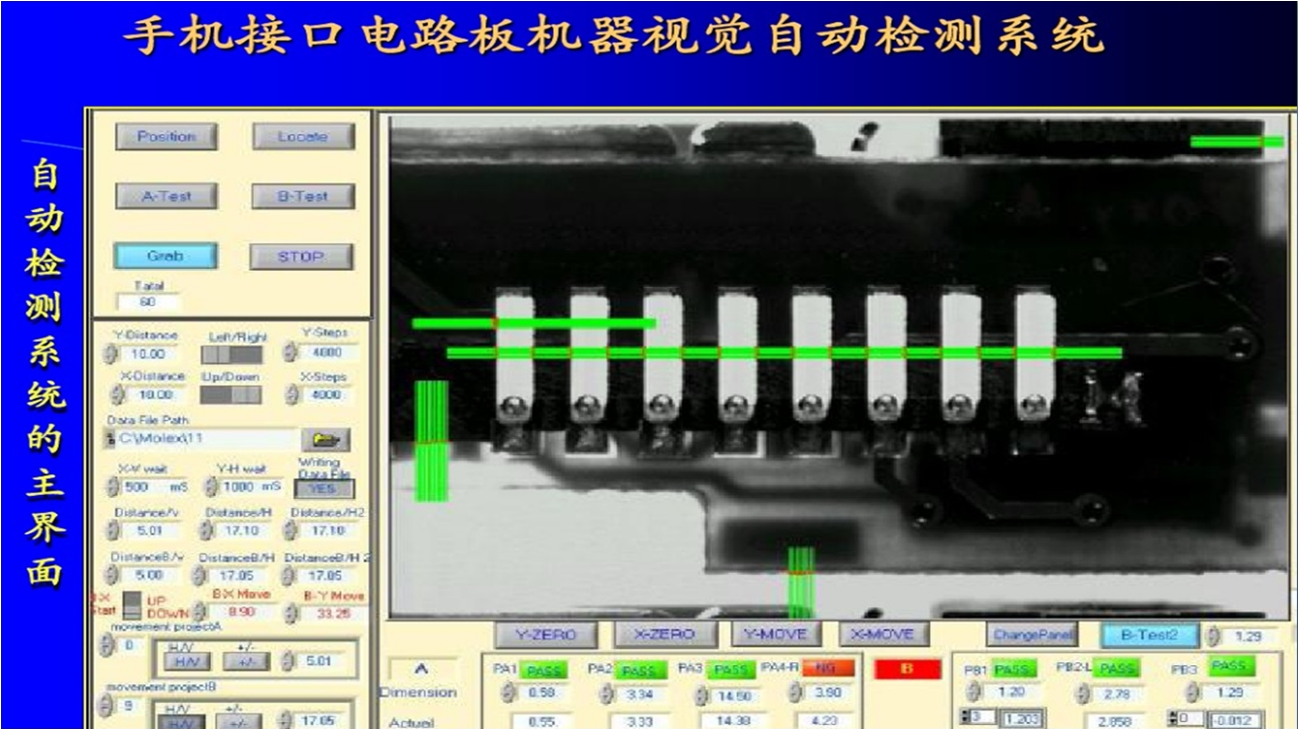Select the B-Test2 button

tap(1149, 634)
